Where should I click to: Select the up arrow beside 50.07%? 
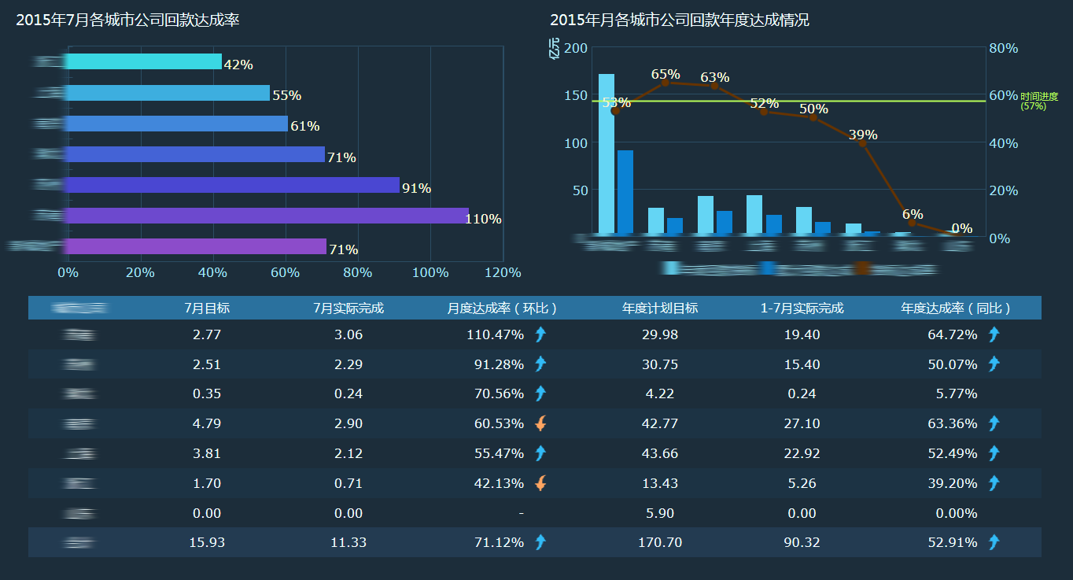(x=994, y=364)
